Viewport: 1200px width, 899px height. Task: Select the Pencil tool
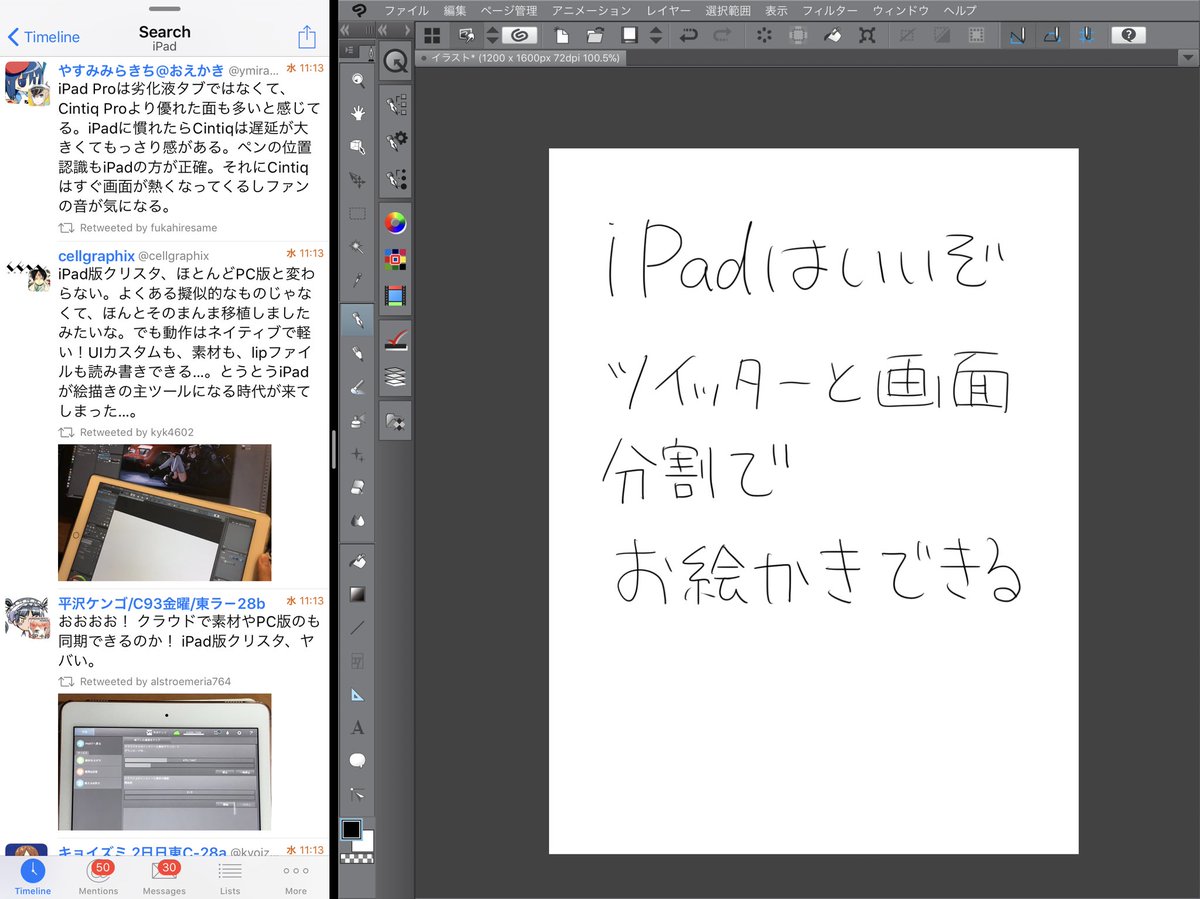point(358,353)
